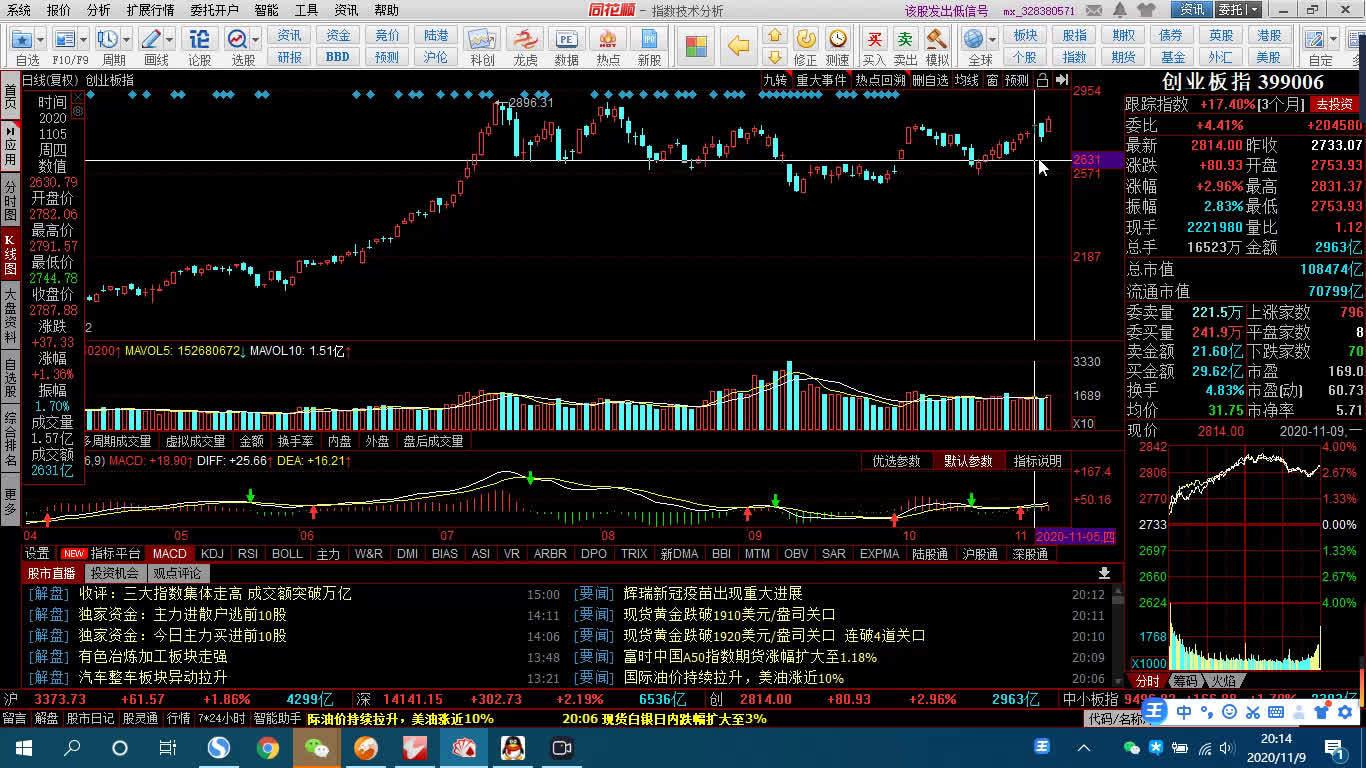
Task: Open the 全球 globe markets icon
Action: [974, 40]
